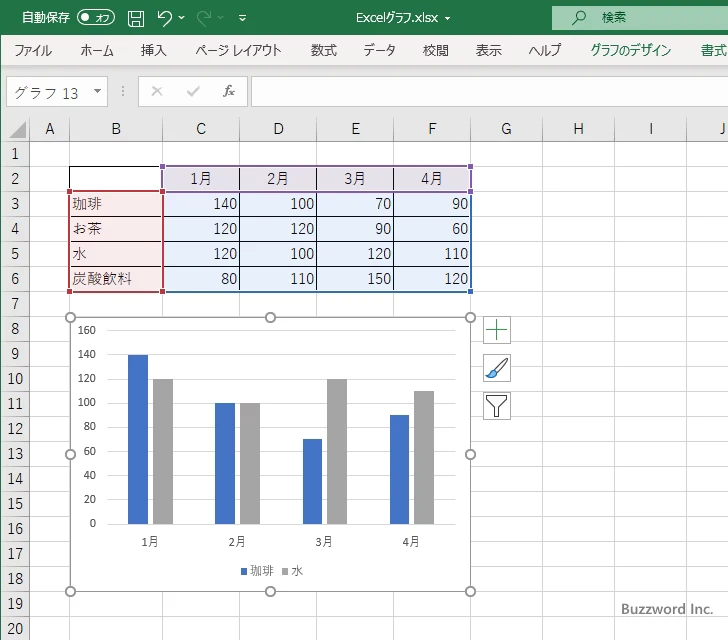
Task: Switch to the グラフのデザイン tab
Action: coord(630,50)
